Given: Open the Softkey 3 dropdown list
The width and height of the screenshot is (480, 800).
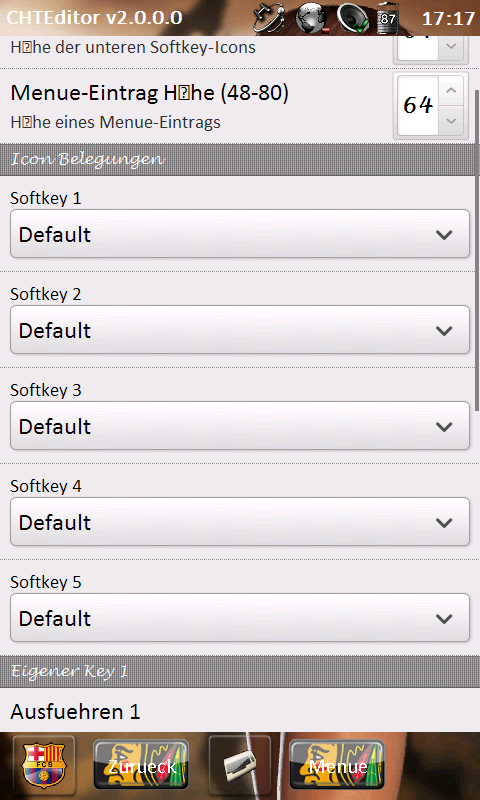Looking at the screenshot, I should pos(240,426).
